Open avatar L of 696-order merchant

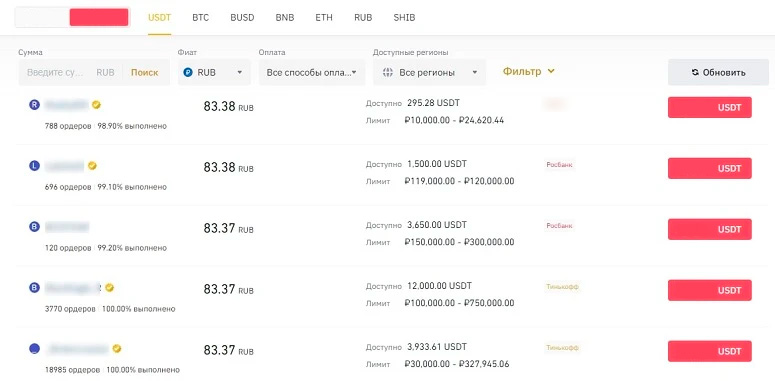click(34, 166)
